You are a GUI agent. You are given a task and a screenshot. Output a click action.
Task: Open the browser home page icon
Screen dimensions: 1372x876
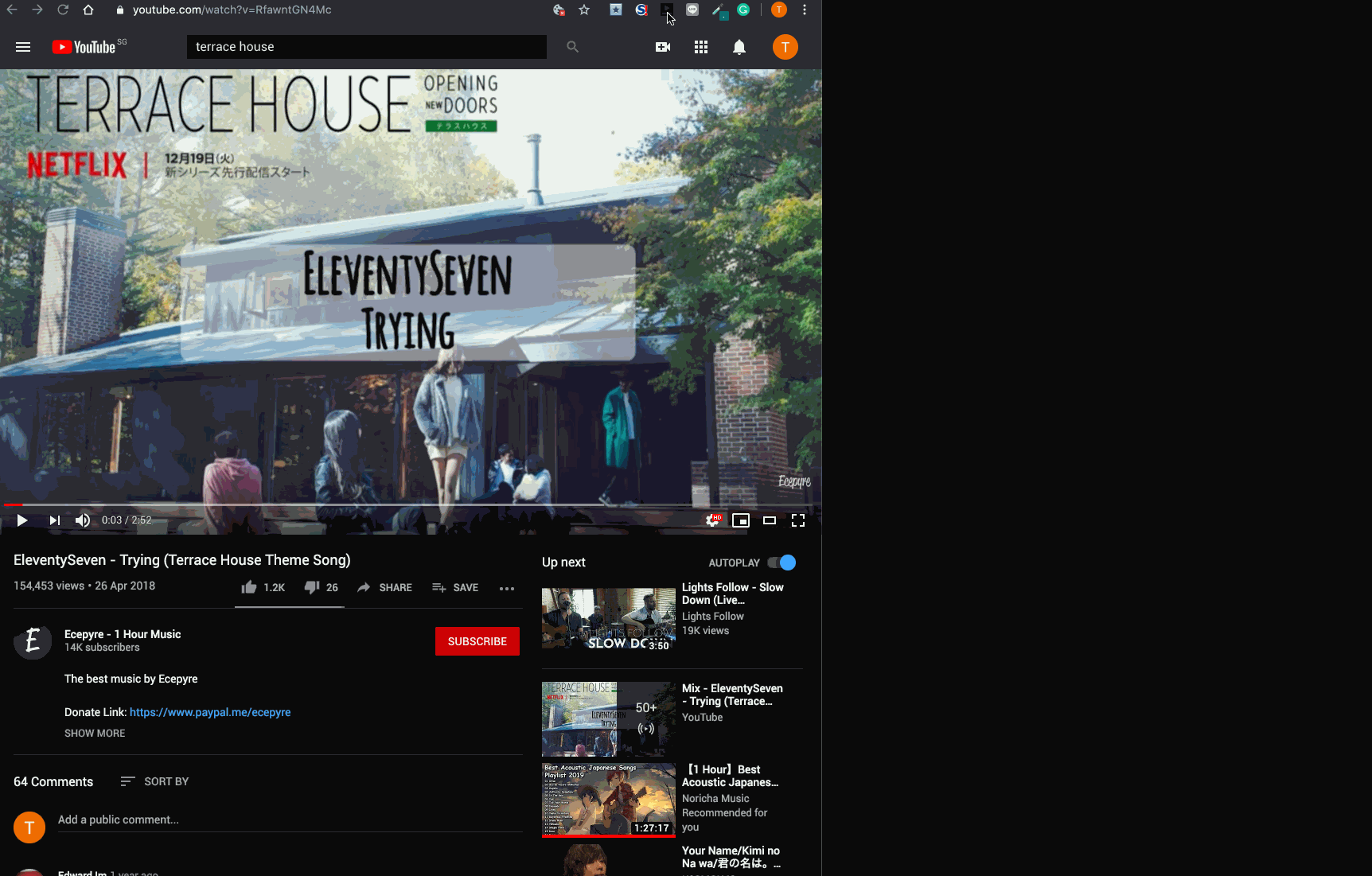pos(88,10)
